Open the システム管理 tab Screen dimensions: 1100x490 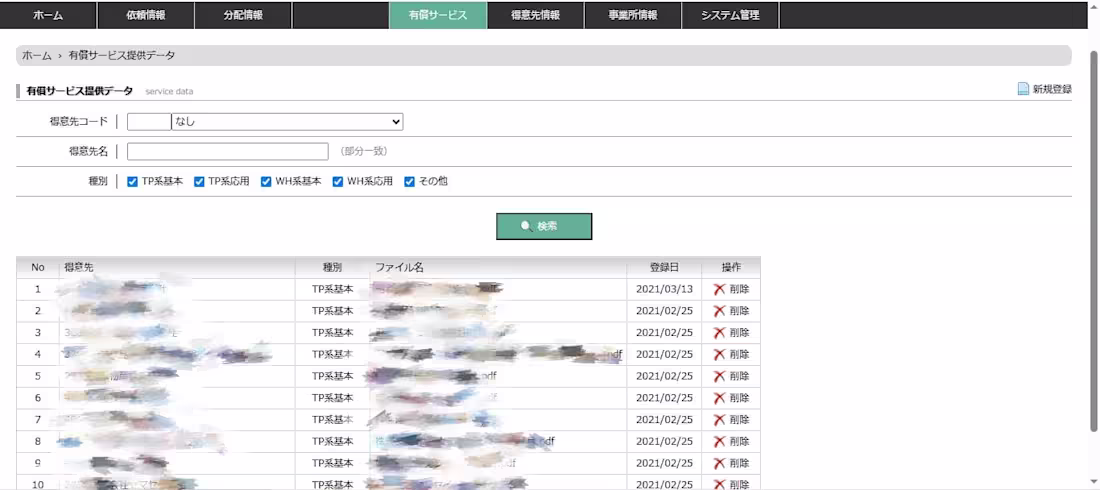(730, 15)
